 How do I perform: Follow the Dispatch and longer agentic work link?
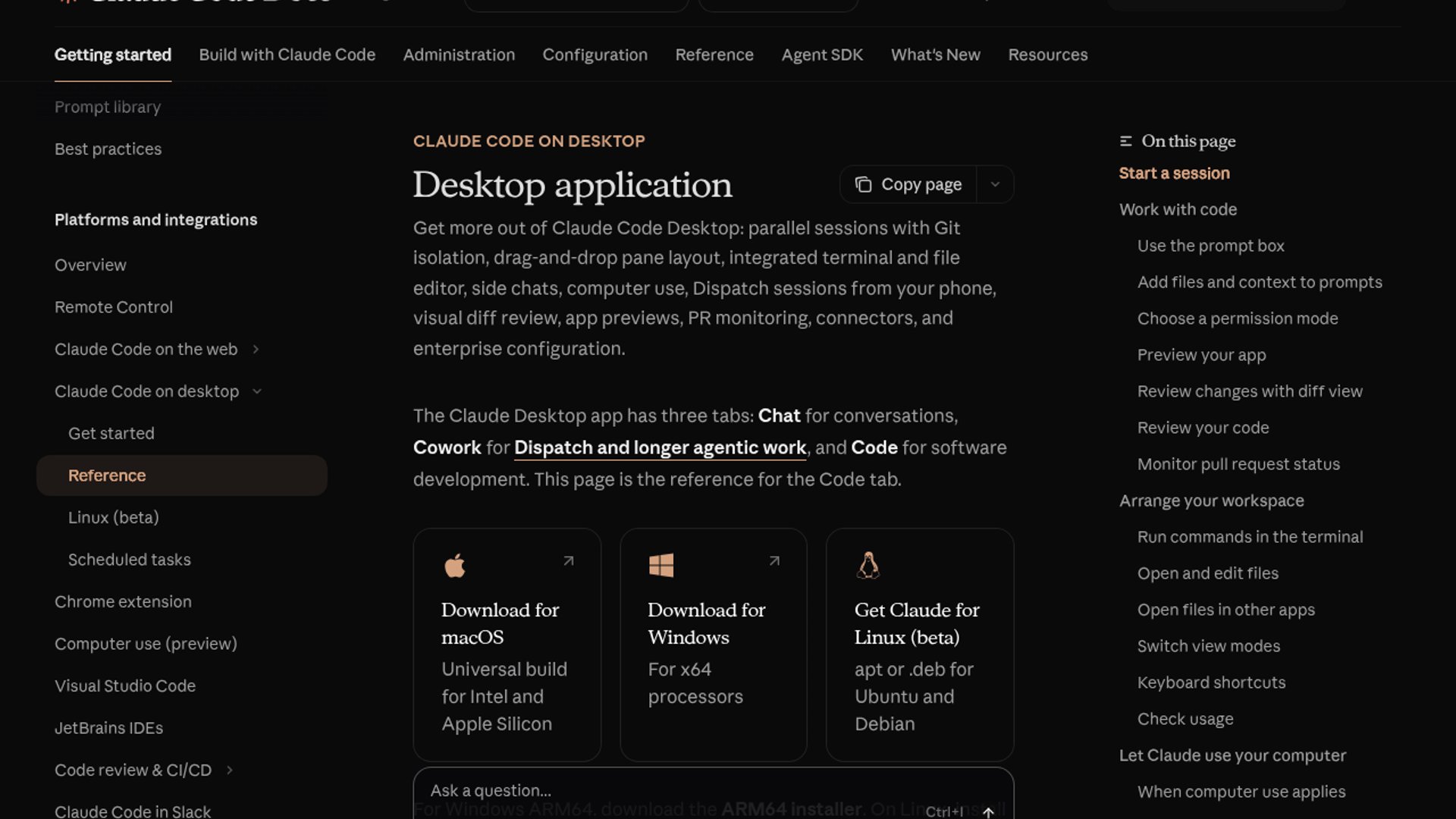tap(660, 447)
